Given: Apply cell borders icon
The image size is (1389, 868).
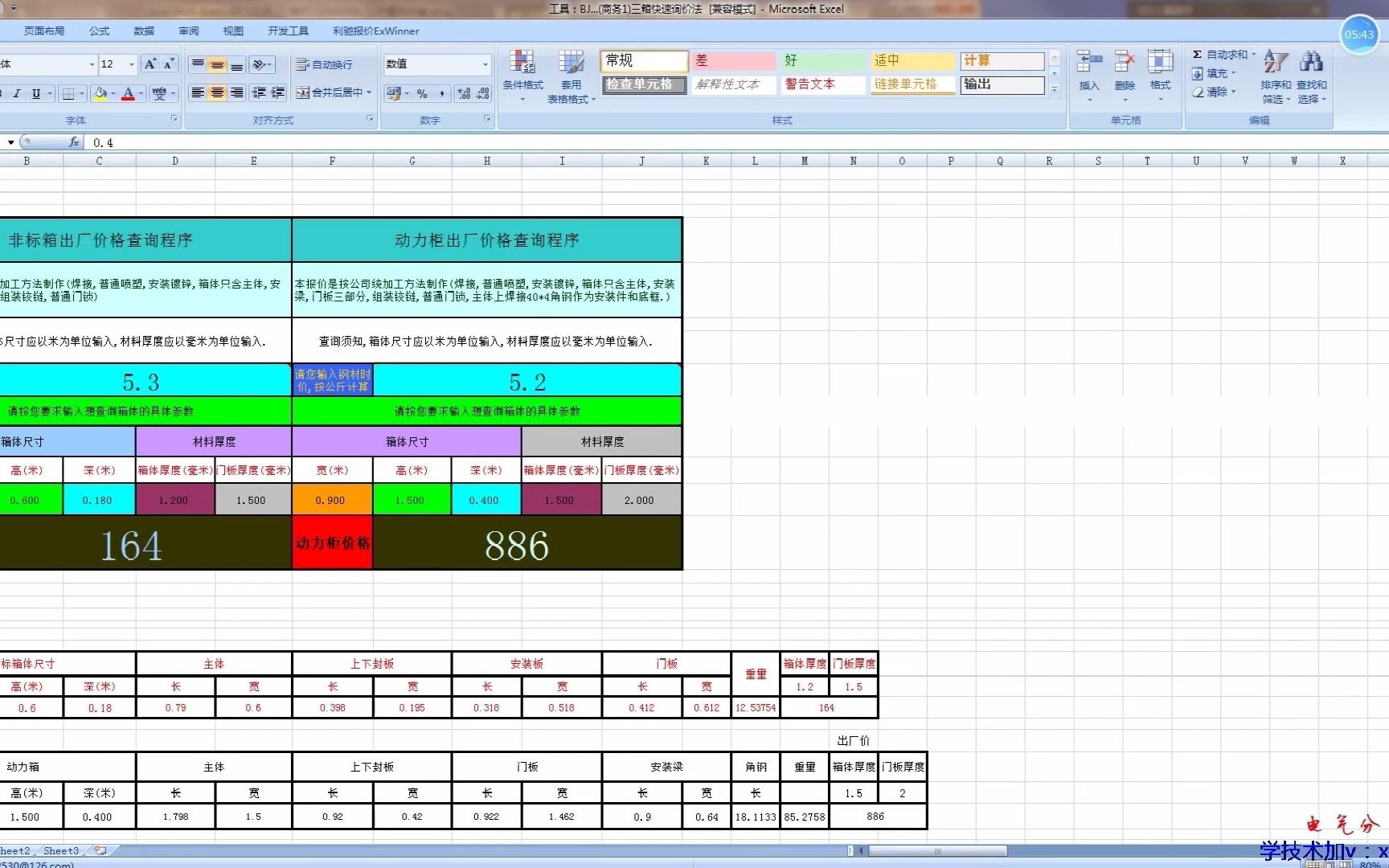Looking at the screenshot, I should 68,93.
